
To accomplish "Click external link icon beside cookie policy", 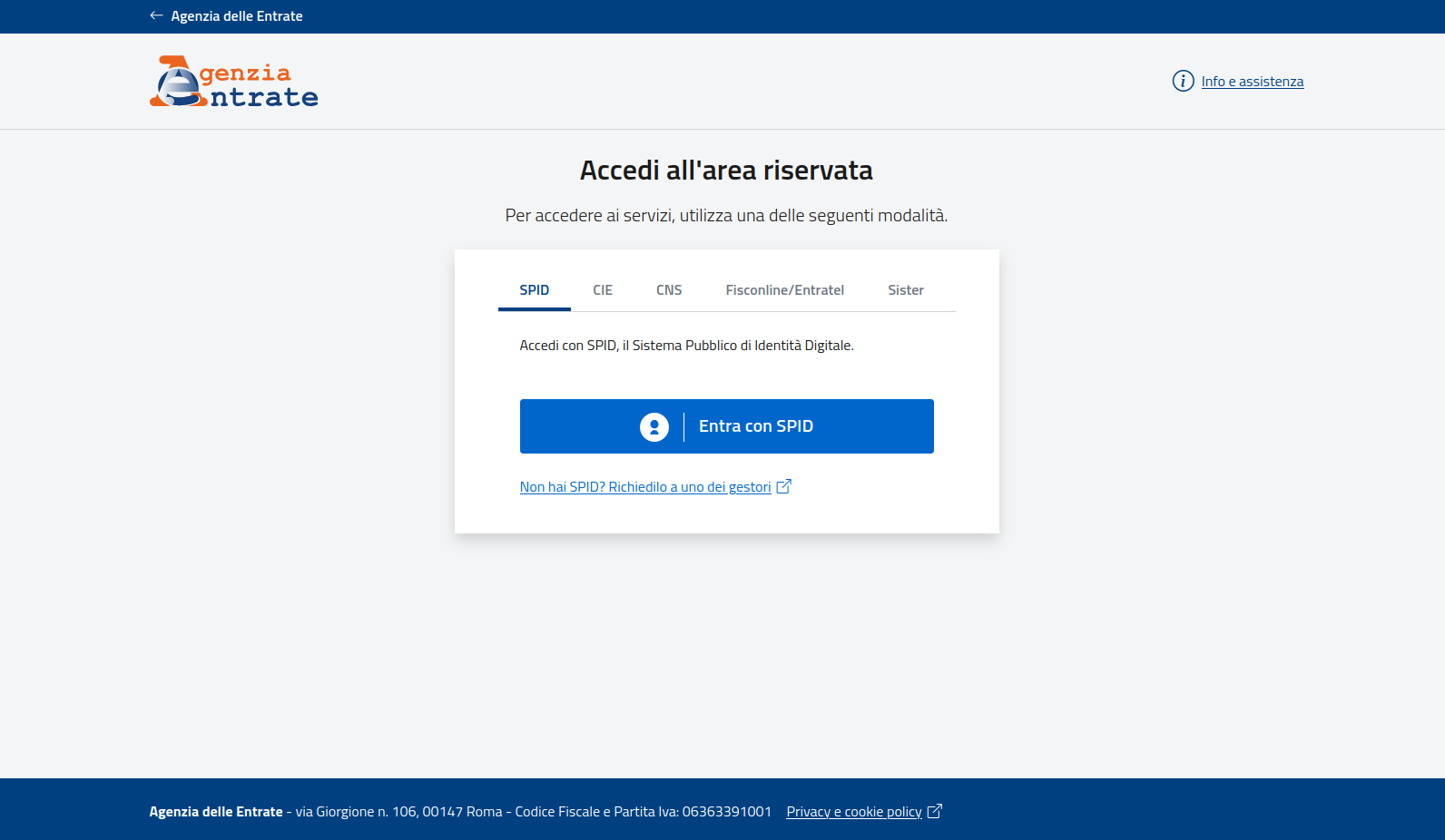I will [x=935, y=811].
